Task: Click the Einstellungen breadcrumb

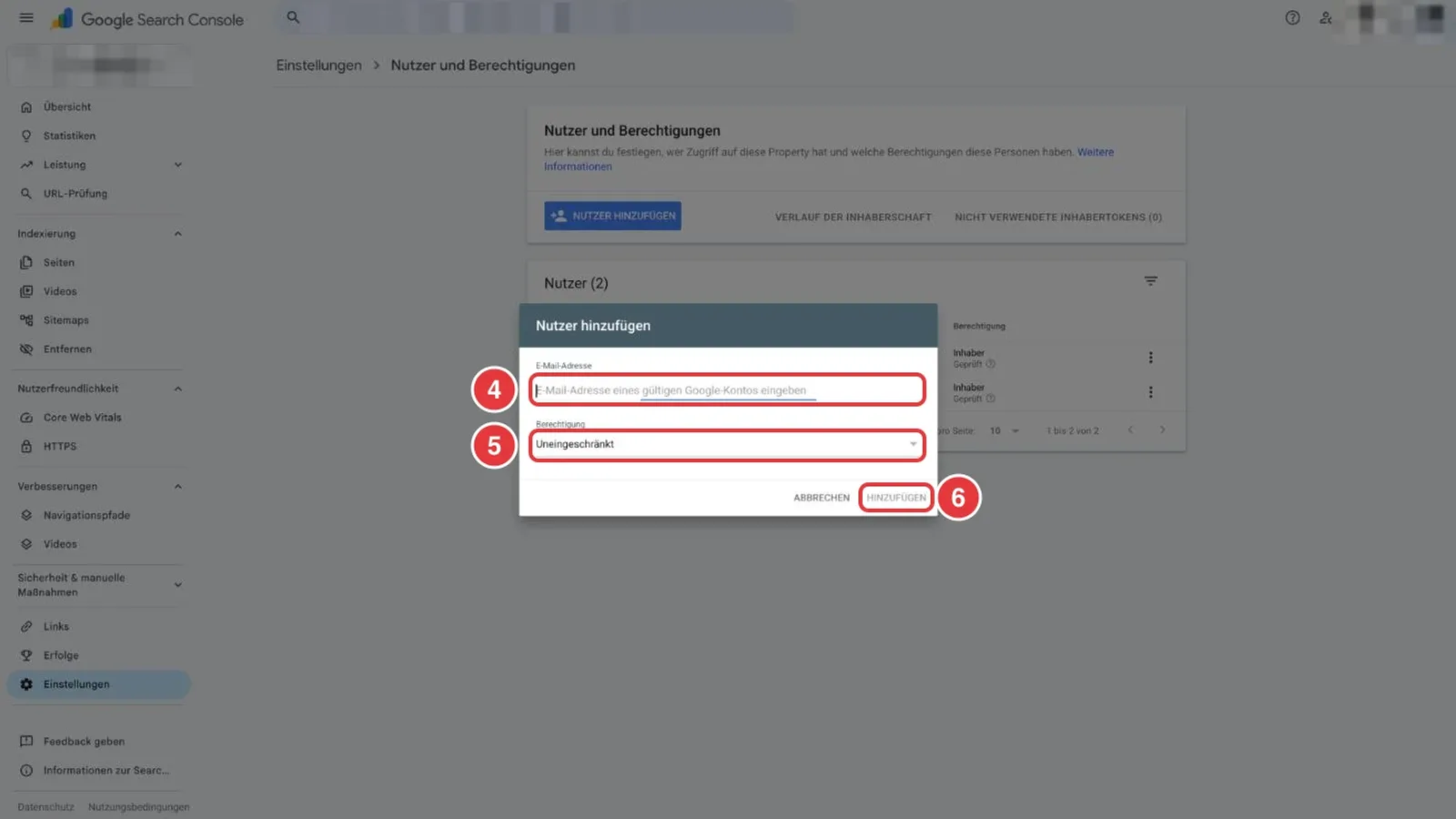Action: pyautogui.click(x=318, y=66)
